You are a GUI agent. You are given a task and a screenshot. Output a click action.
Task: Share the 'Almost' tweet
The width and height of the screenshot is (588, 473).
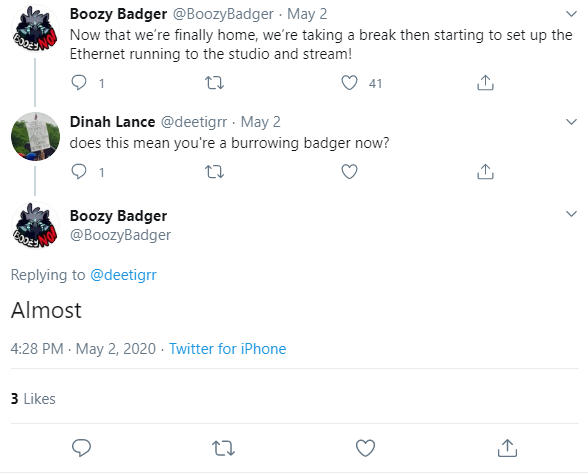point(507,448)
